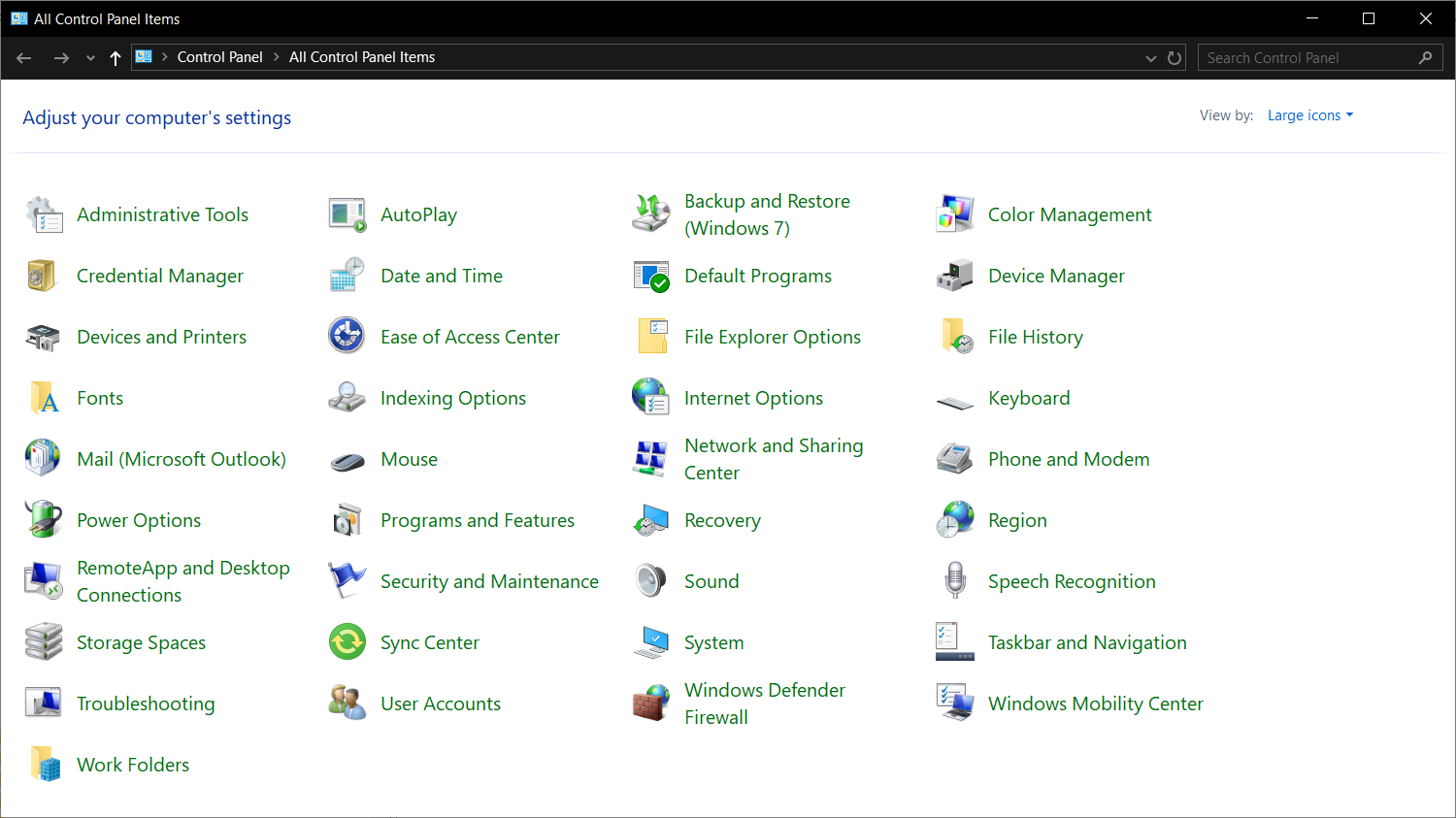Click the search magnifier icon

click(1425, 58)
